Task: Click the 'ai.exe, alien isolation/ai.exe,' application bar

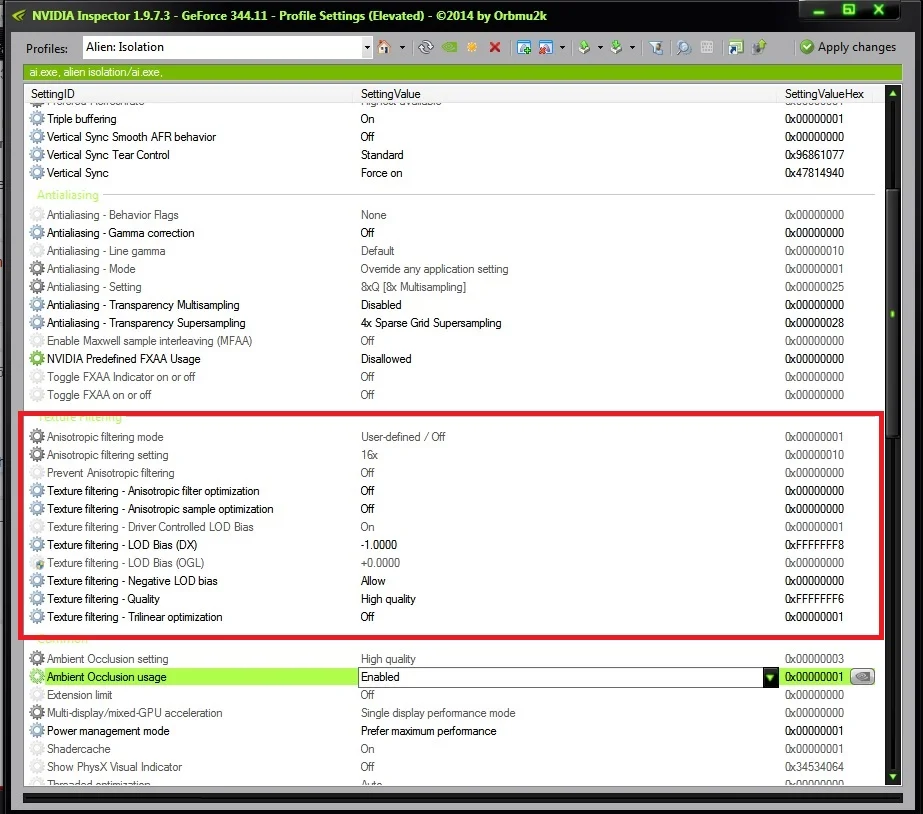Action: (x=463, y=72)
